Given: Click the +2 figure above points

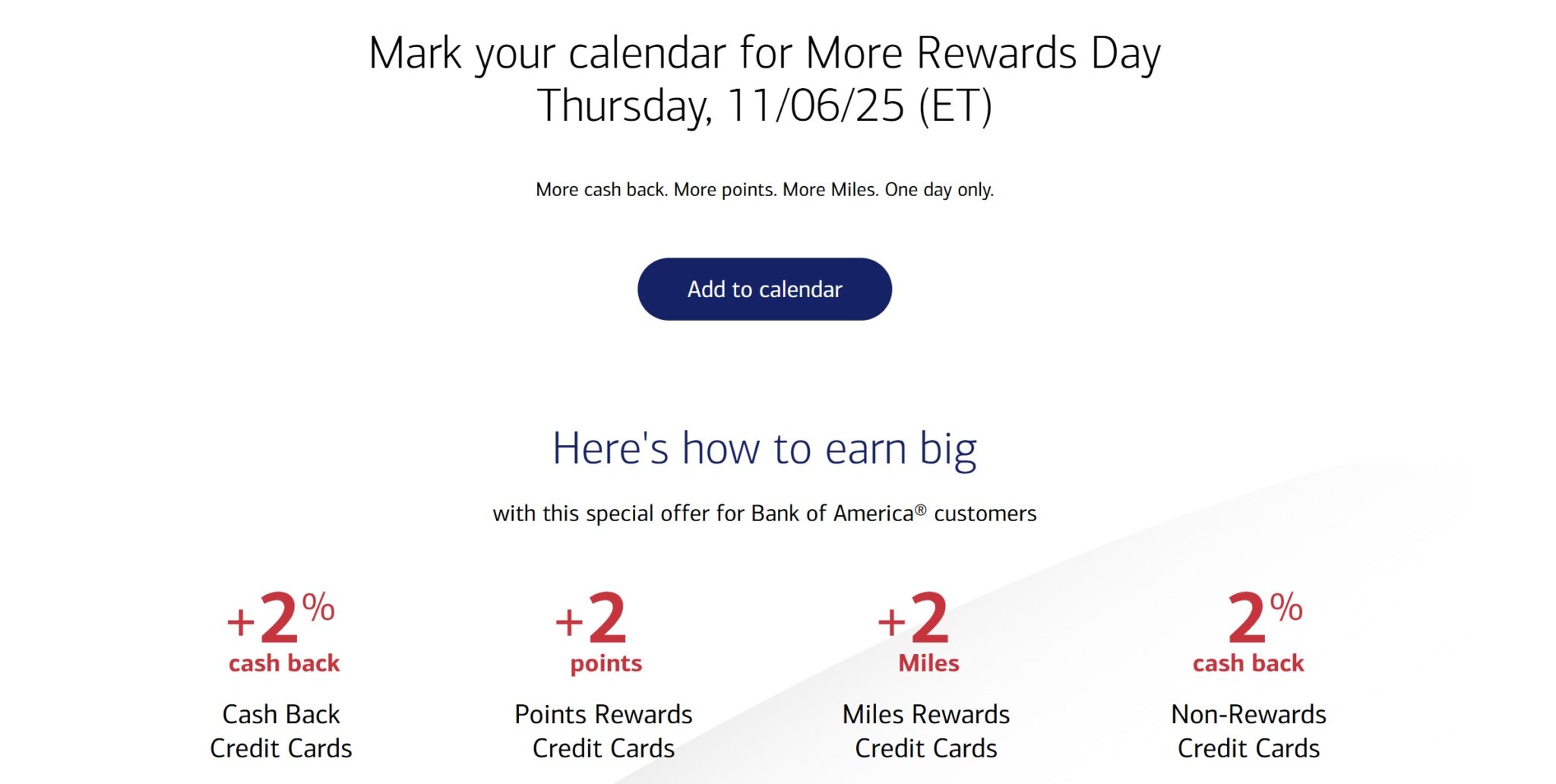Looking at the screenshot, I should pyautogui.click(x=591, y=618).
